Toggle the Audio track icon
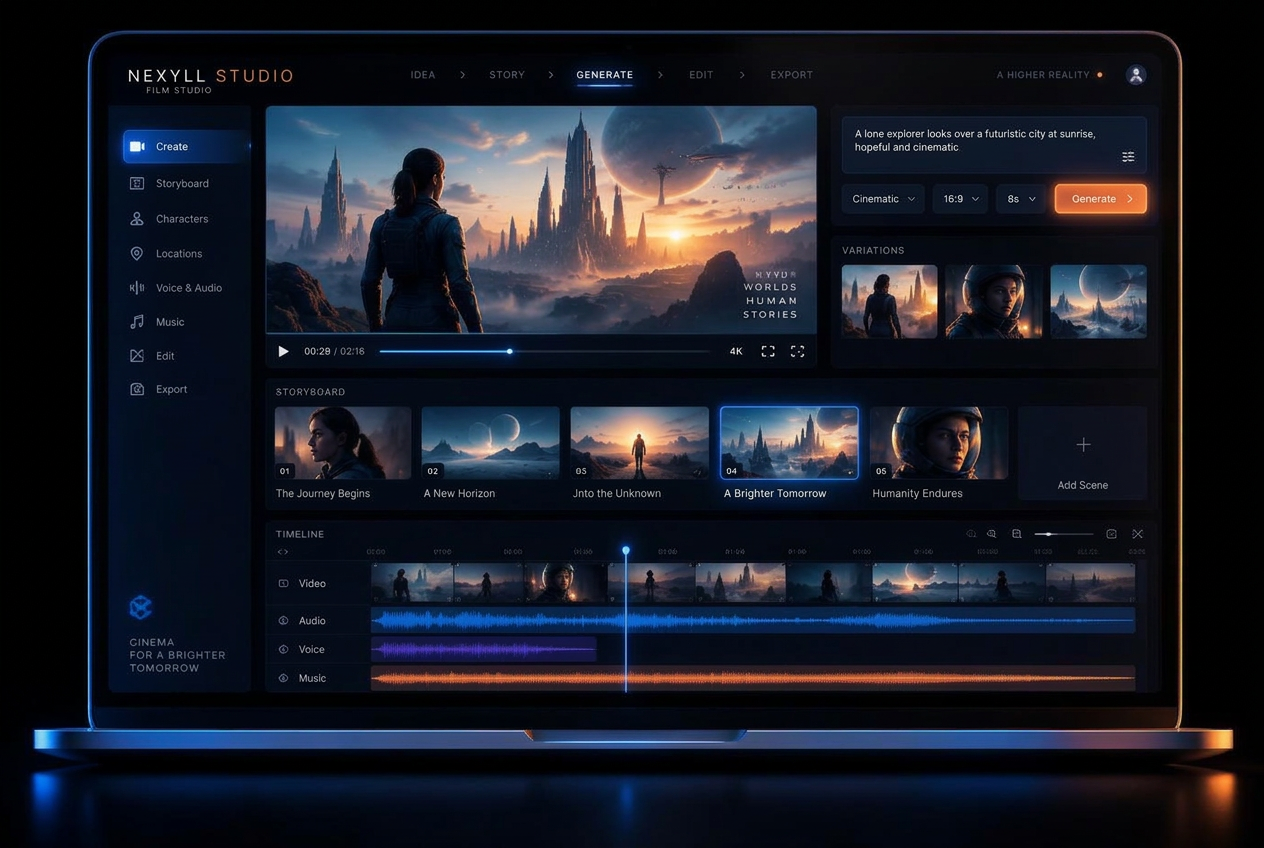The width and height of the screenshot is (1264, 848). (x=283, y=621)
